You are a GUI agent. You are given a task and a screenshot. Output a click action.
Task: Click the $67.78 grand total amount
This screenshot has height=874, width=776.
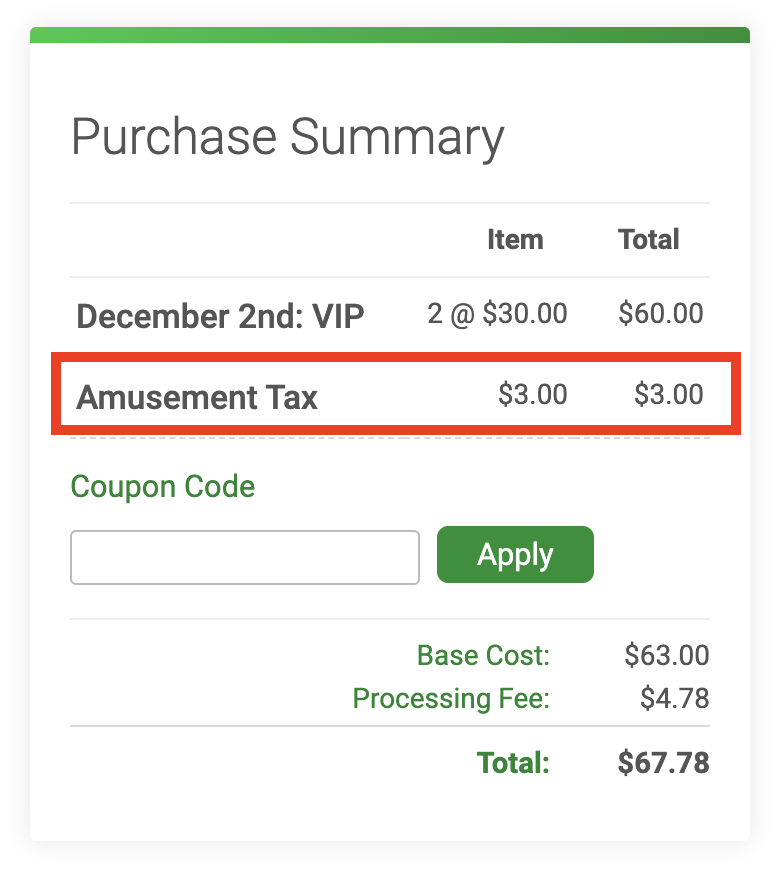663,764
